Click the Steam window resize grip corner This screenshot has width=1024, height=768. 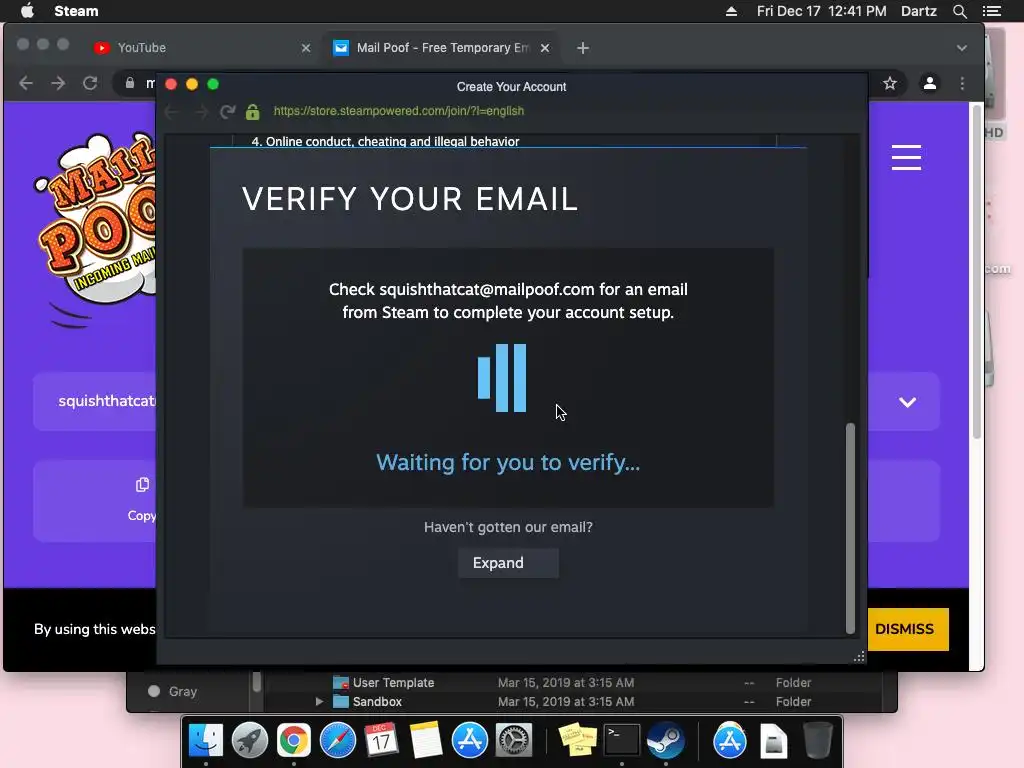point(859,656)
